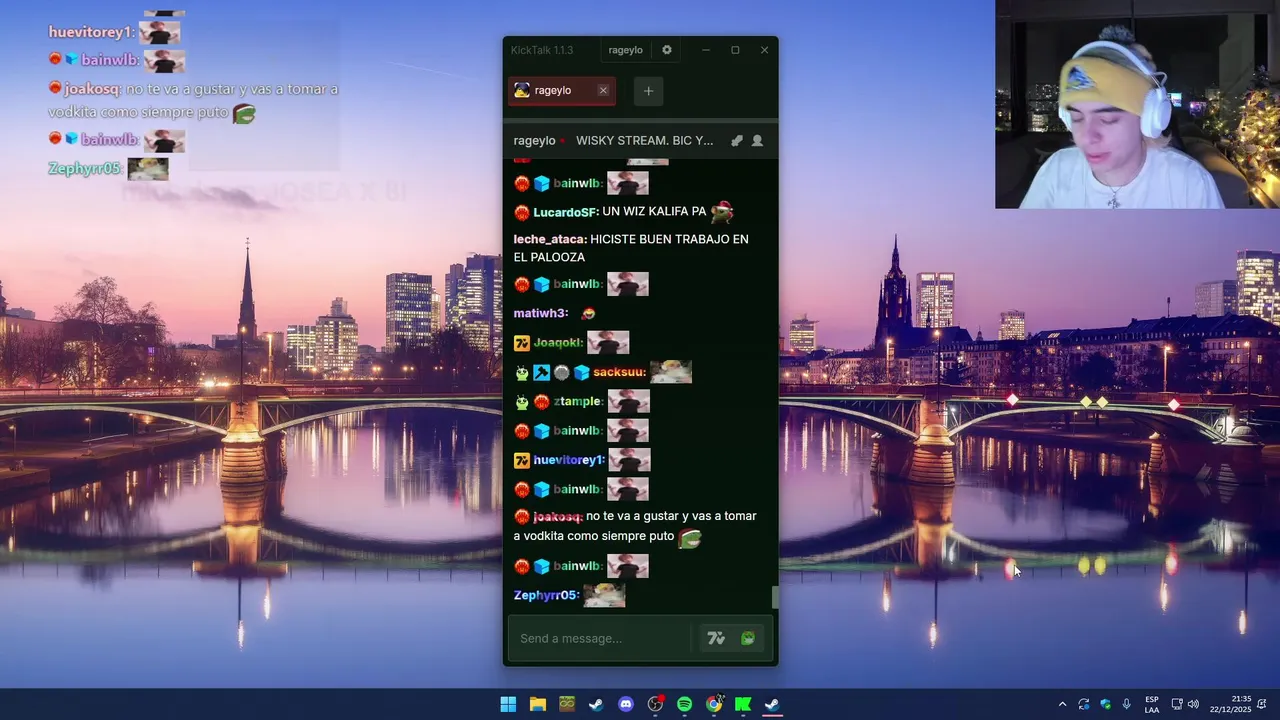Click Zephyrr05's emote image in KickTalk window
The width and height of the screenshot is (1280, 720).
pos(604,595)
